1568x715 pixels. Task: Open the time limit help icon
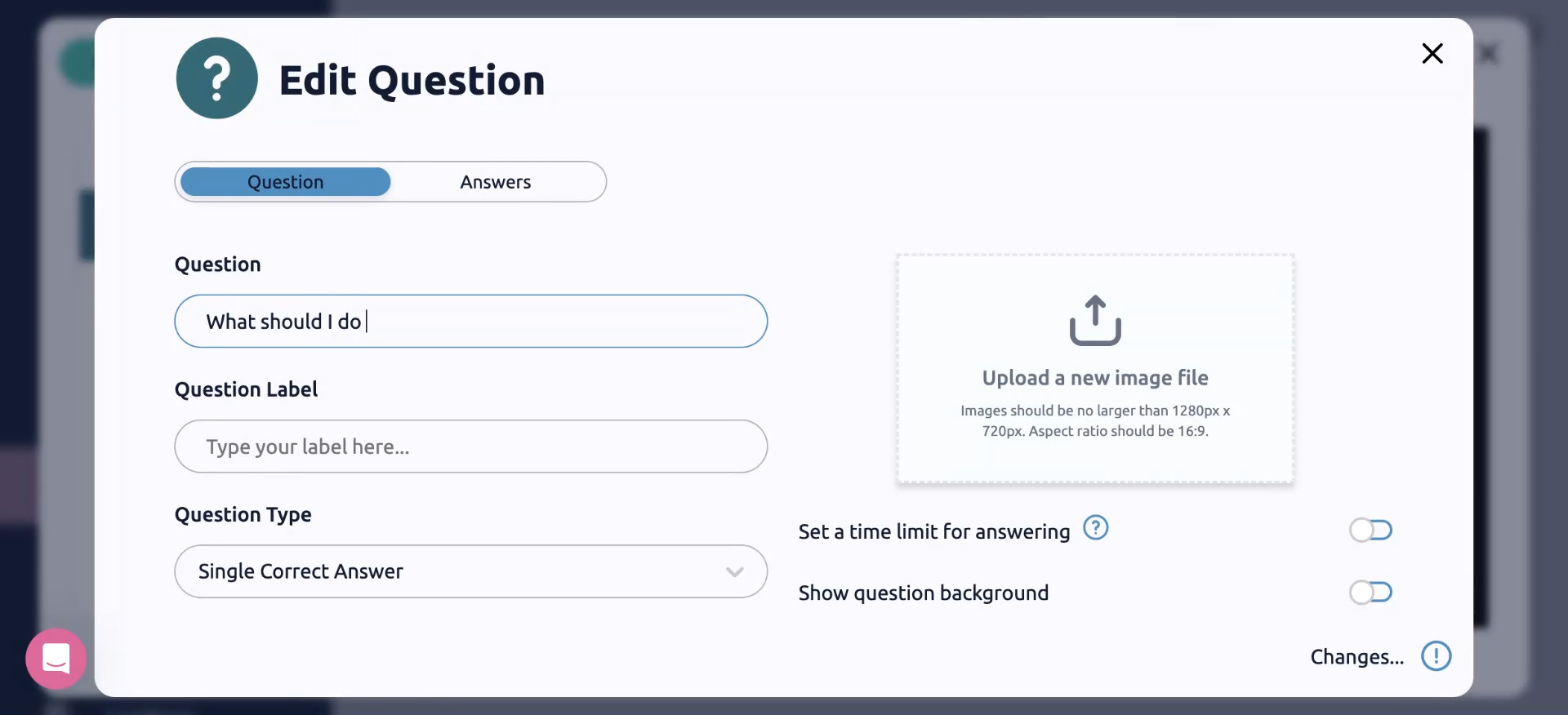coord(1095,529)
